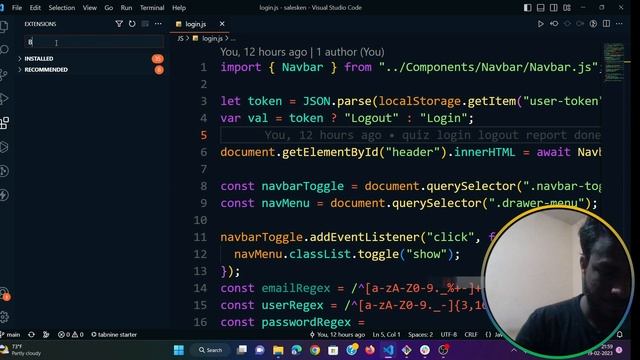This screenshot has width=640, height=360.
Task: Click CodeLens '1 author (You)' above code
Action: coord(350,52)
